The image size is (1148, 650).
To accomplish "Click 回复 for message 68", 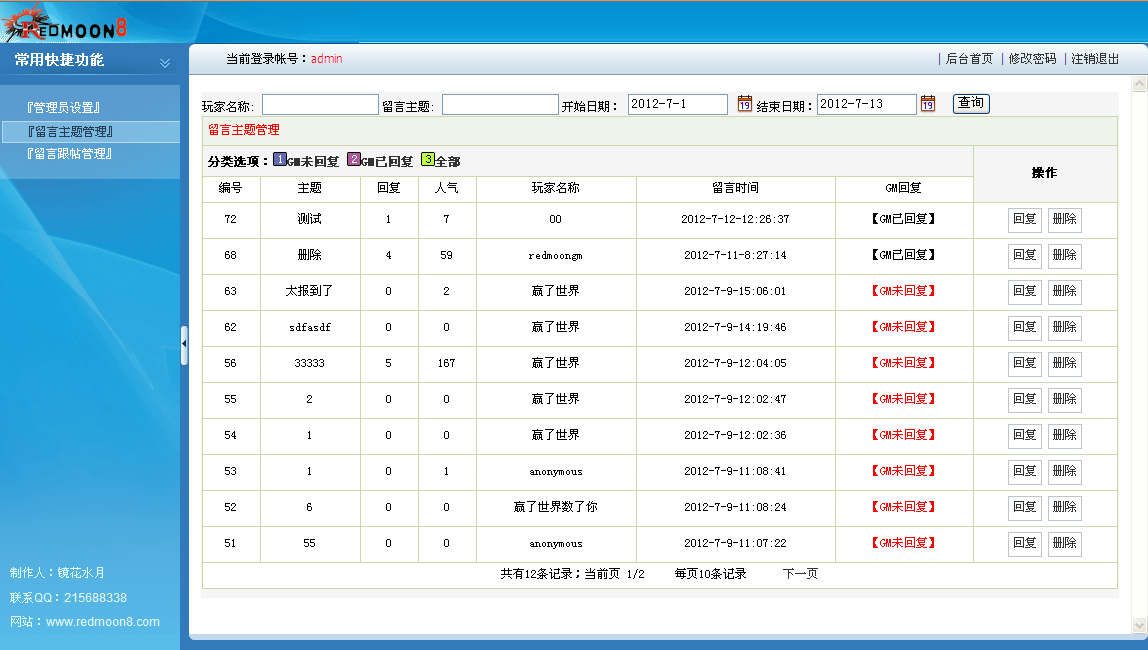I will [1025, 255].
